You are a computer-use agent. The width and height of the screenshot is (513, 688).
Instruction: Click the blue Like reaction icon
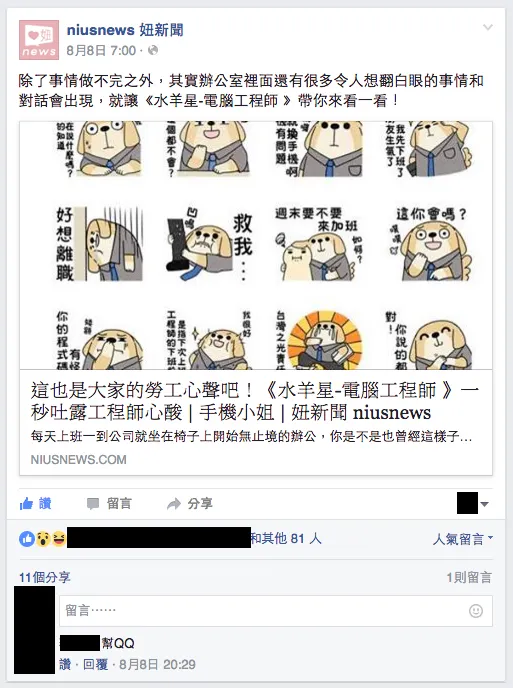pos(27,538)
